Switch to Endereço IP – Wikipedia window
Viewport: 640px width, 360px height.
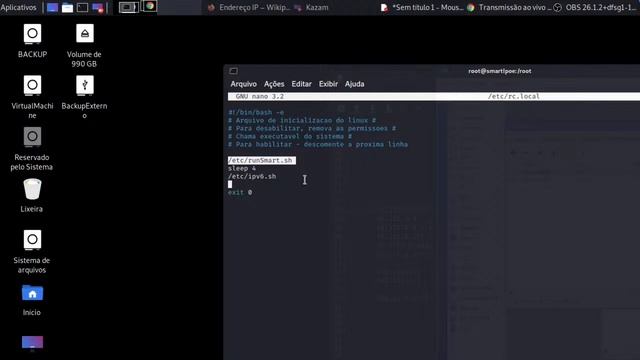248,7
